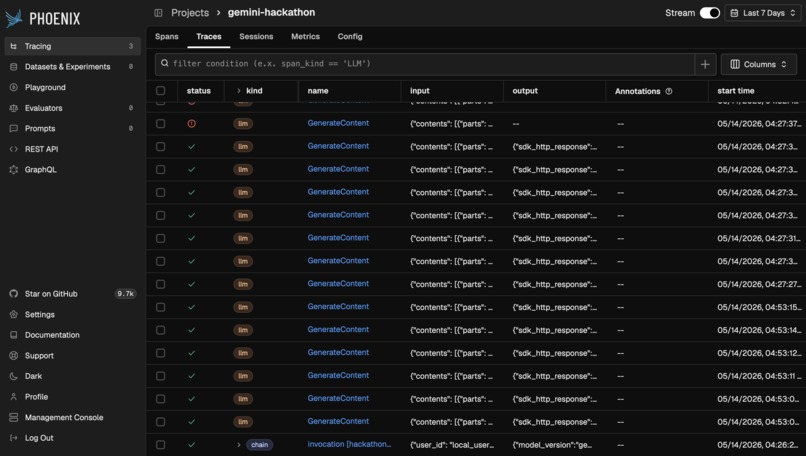Select checkbox of the invocation chain row
Image resolution: width=806 pixels, height=456 pixels.
160,445
